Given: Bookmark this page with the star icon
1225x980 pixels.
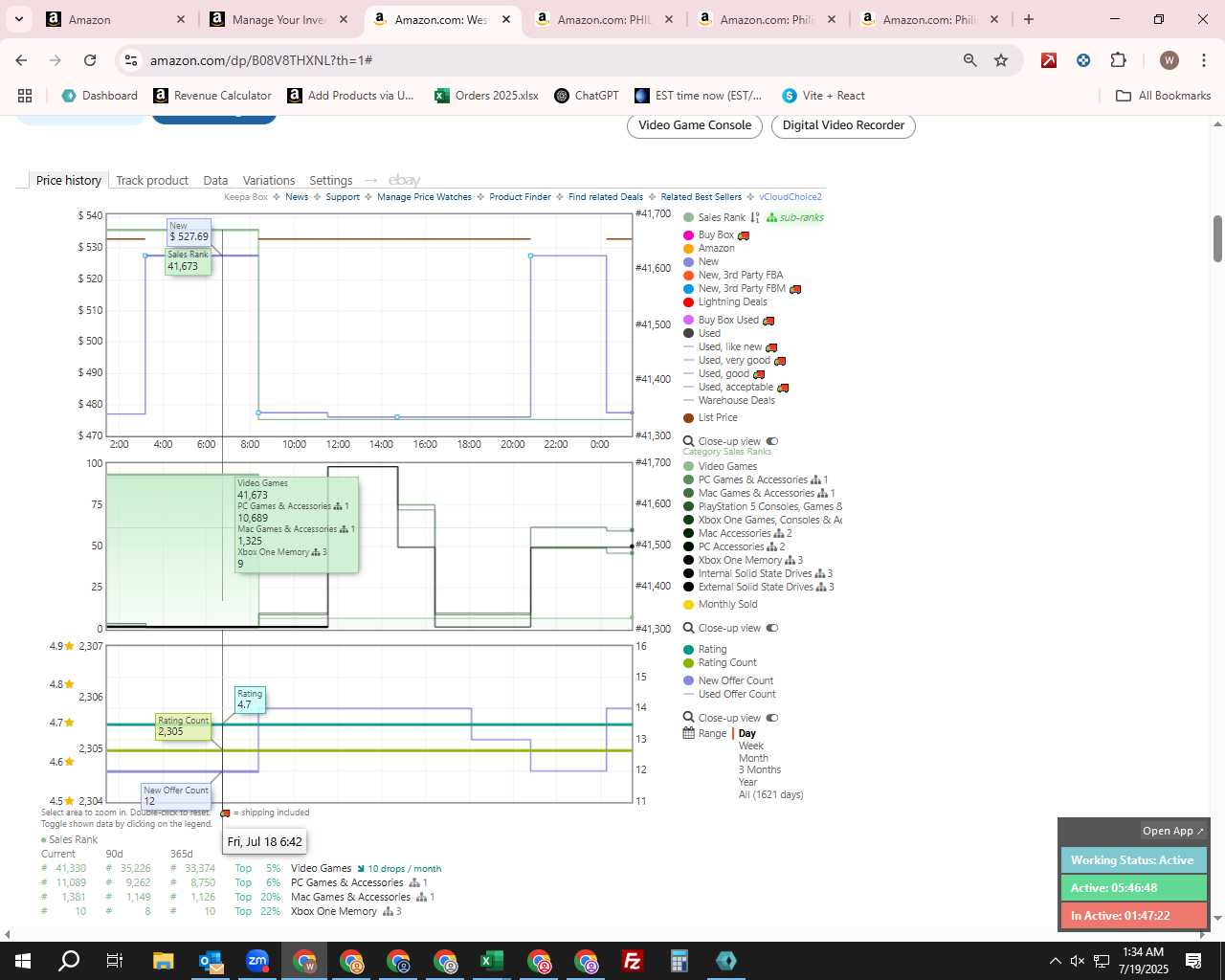Looking at the screenshot, I should tap(1001, 60).
